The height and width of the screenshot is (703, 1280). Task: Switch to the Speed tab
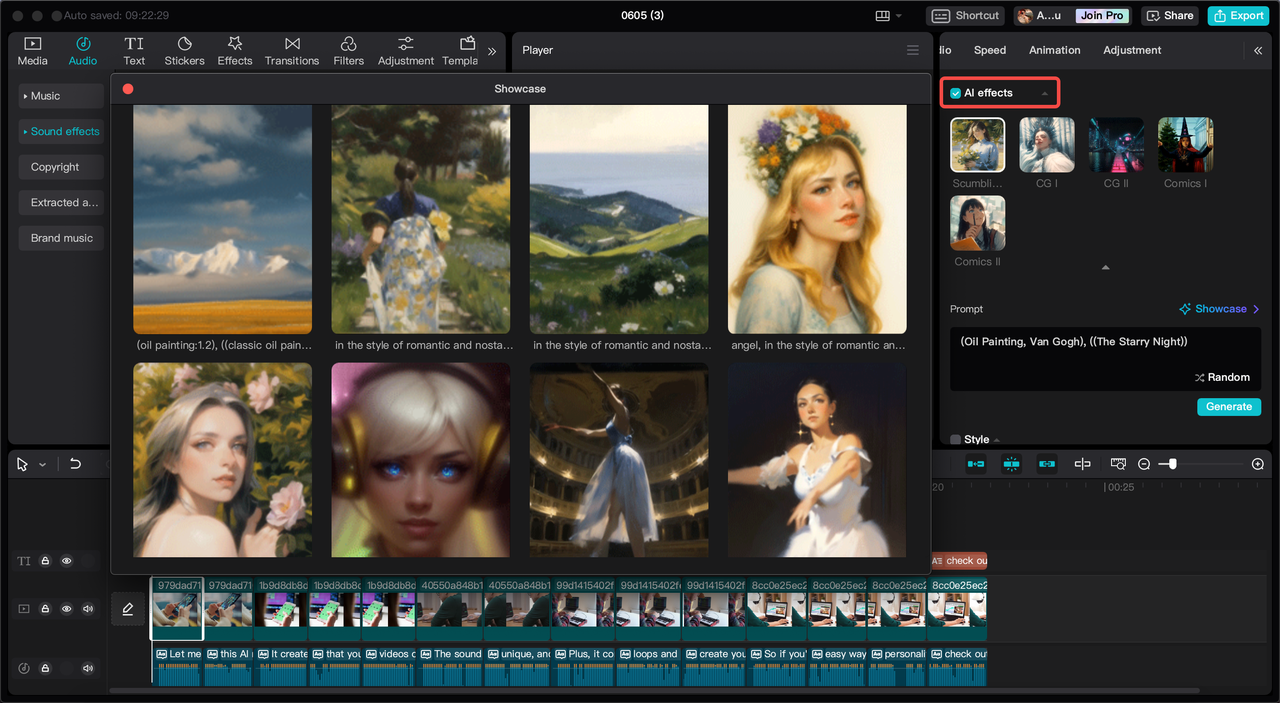coord(990,50)
